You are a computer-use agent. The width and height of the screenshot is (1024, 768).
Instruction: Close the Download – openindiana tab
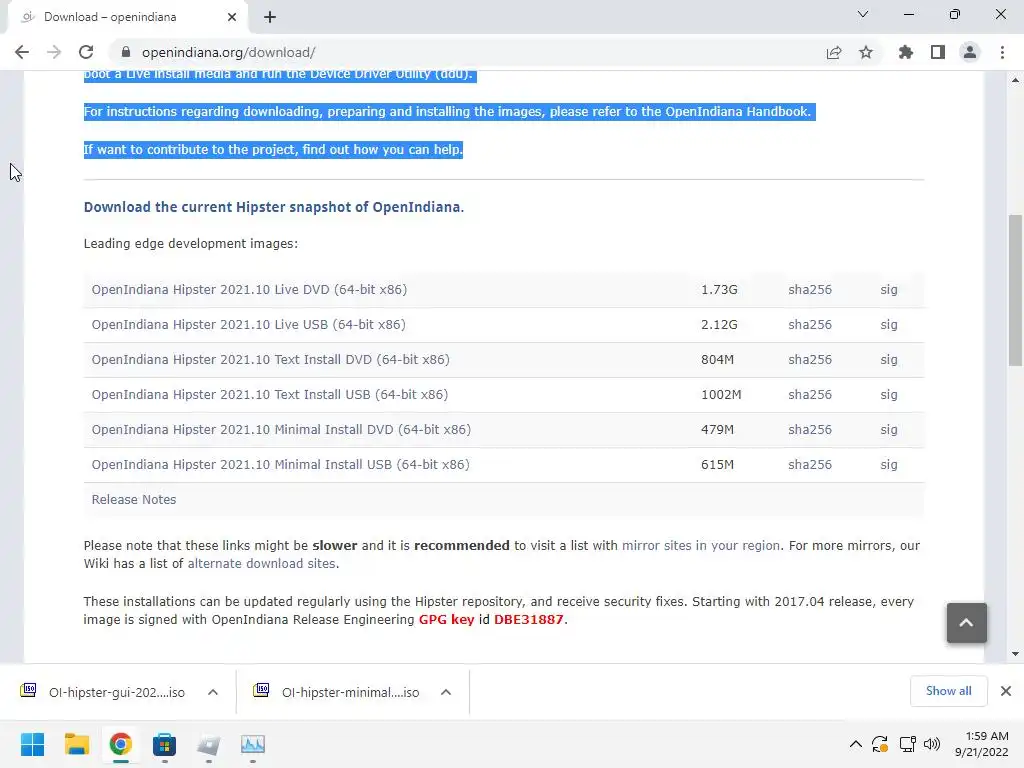click(x=232, y=17)
